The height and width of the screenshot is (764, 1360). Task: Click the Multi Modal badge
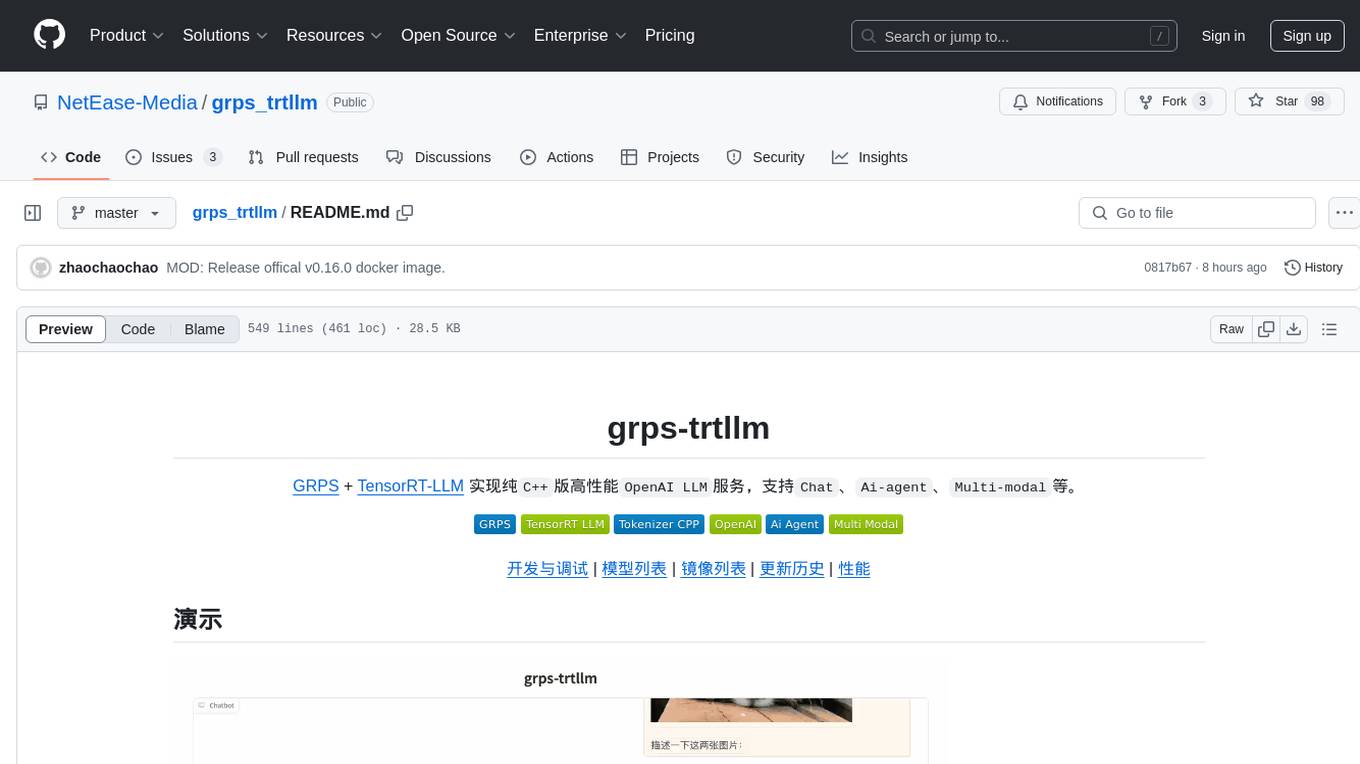866,524
